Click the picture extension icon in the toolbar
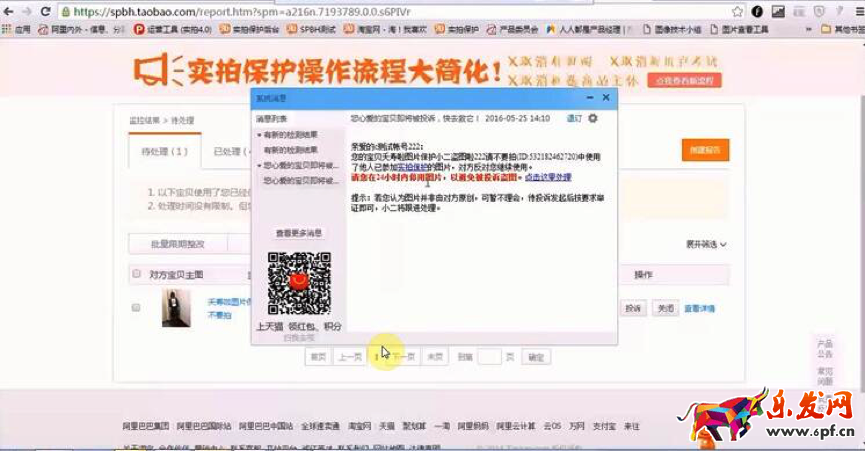 778,12
